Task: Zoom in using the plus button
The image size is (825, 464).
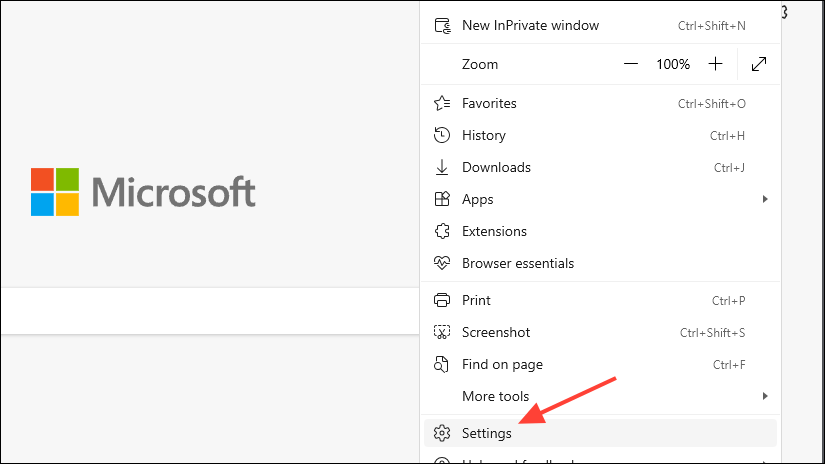Action: (x=715, y=64)
